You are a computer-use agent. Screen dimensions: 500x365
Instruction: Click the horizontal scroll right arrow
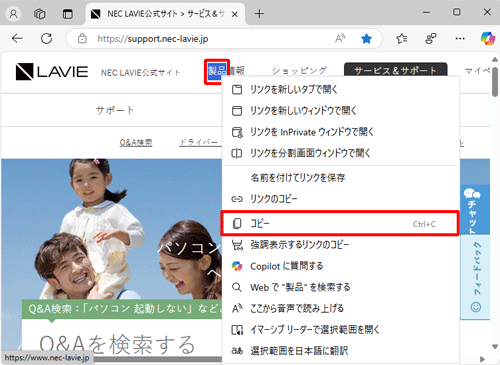click(x=482, y=359)
